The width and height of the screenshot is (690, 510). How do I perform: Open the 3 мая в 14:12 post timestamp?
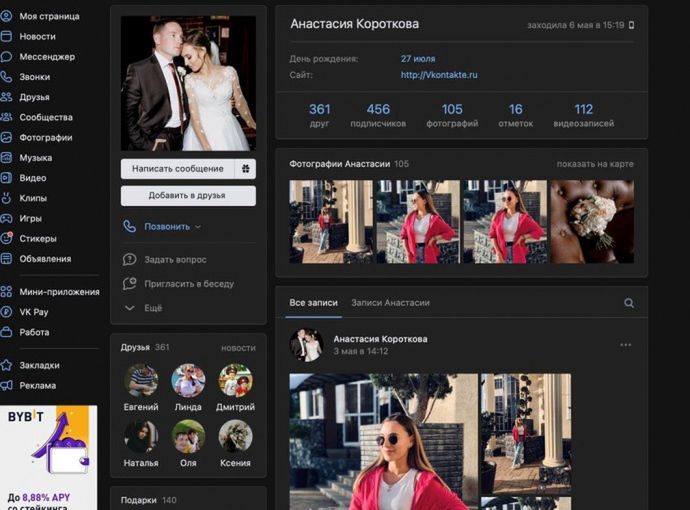(x=361, y=352)
